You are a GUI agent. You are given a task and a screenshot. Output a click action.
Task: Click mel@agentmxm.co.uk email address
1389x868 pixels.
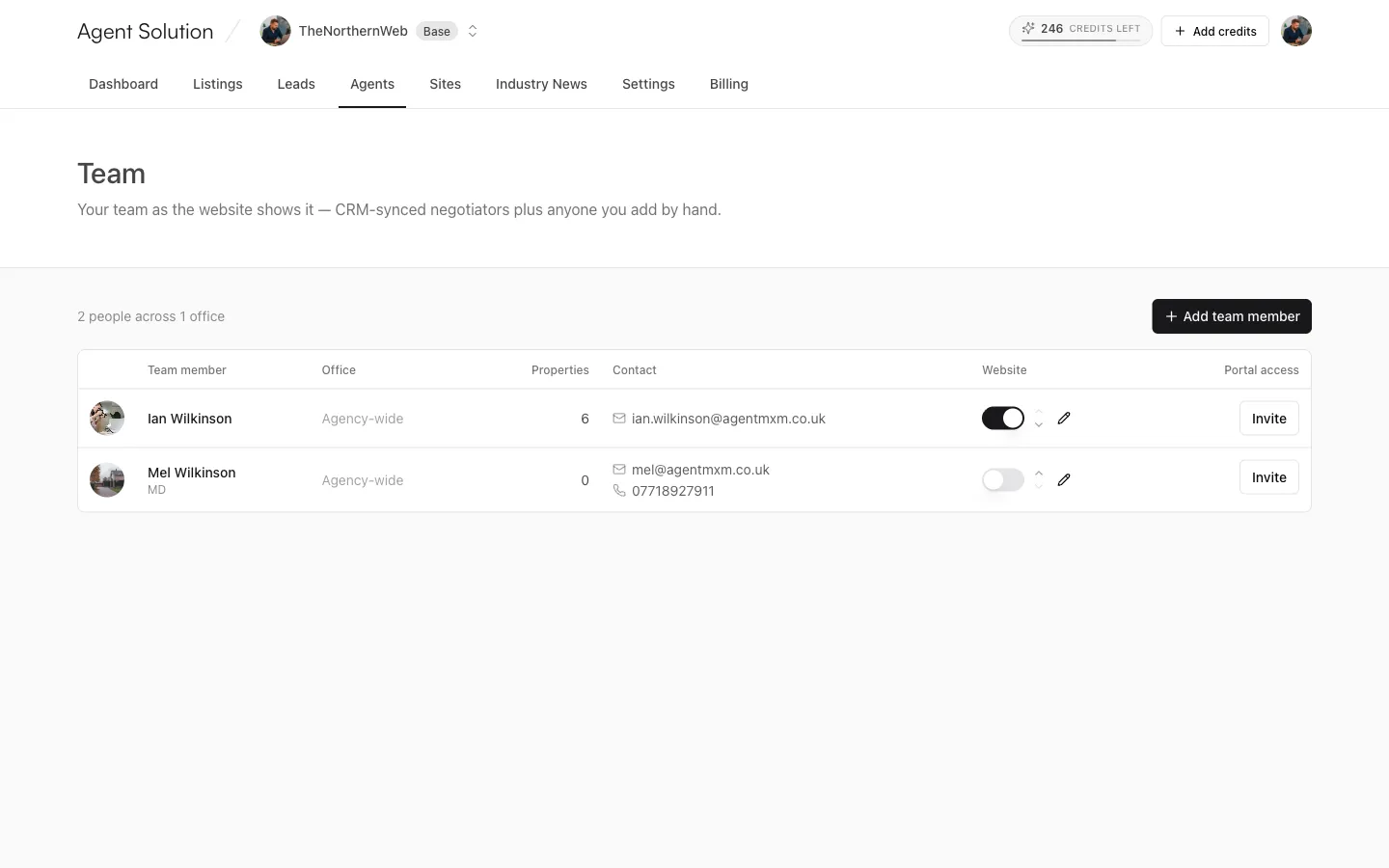pyautogui.click(x=700, y=470)
